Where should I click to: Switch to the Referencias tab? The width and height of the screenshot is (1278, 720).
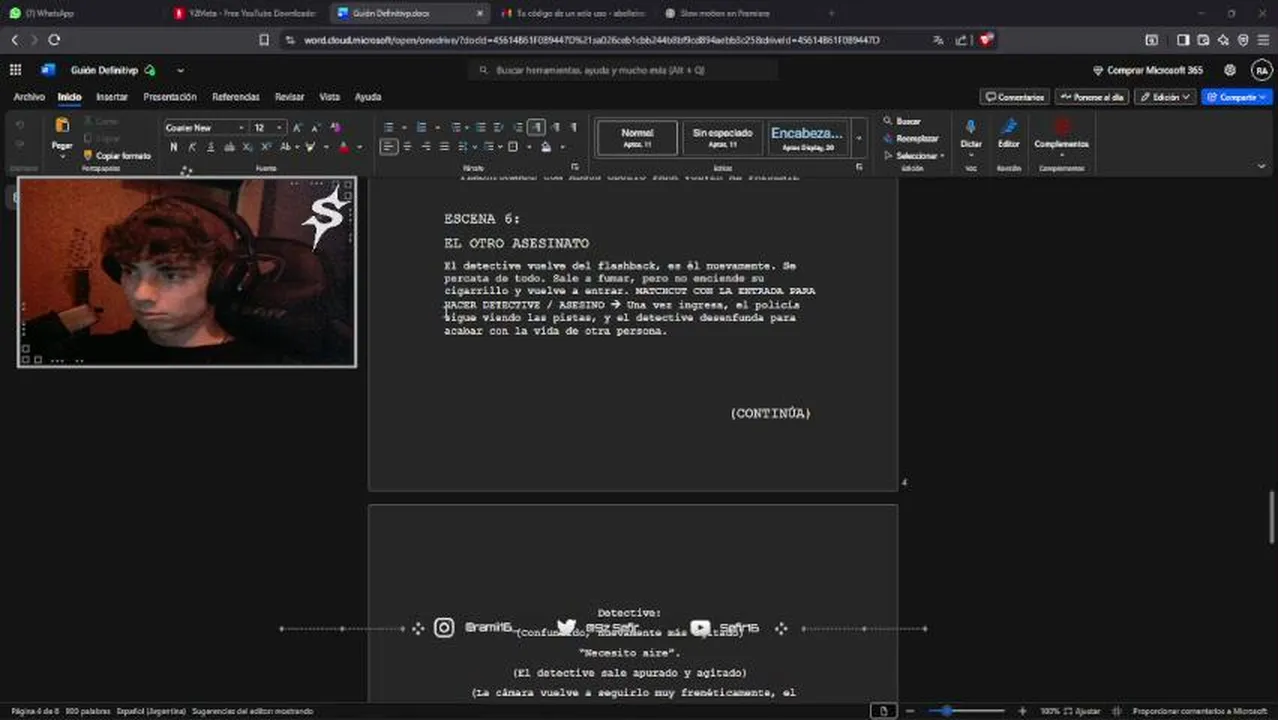click(x=235, y=97)
